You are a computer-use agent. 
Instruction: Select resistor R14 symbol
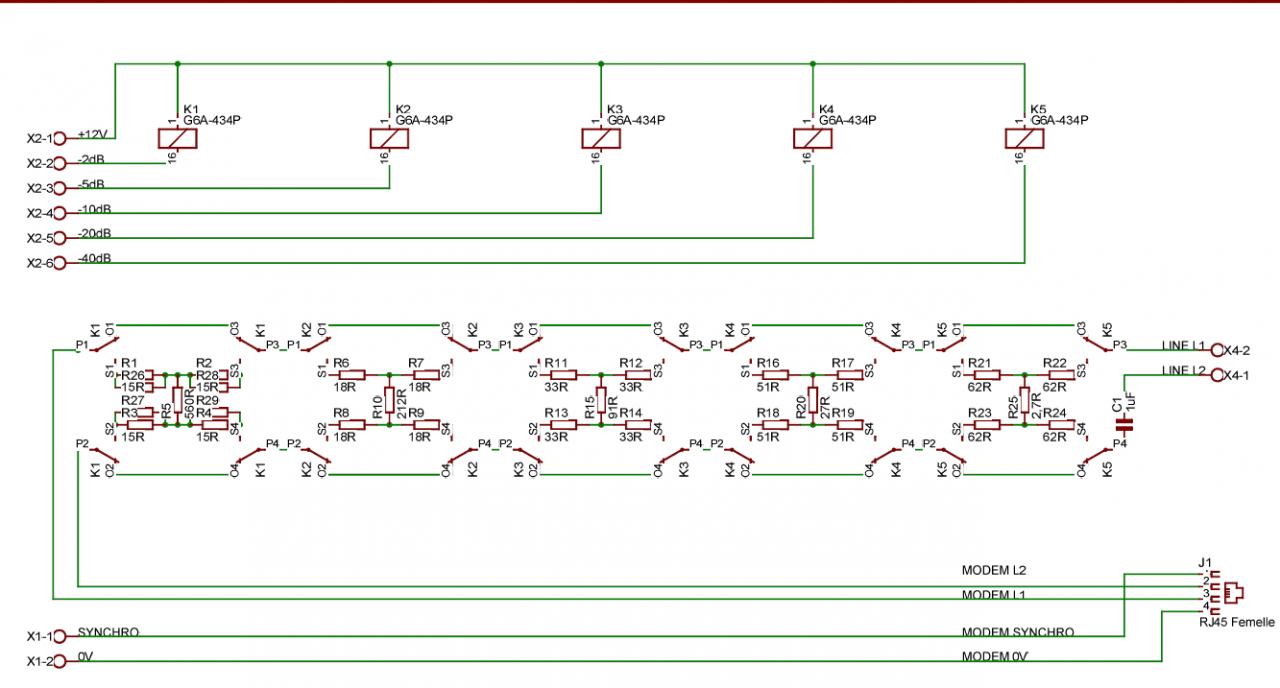639,425
